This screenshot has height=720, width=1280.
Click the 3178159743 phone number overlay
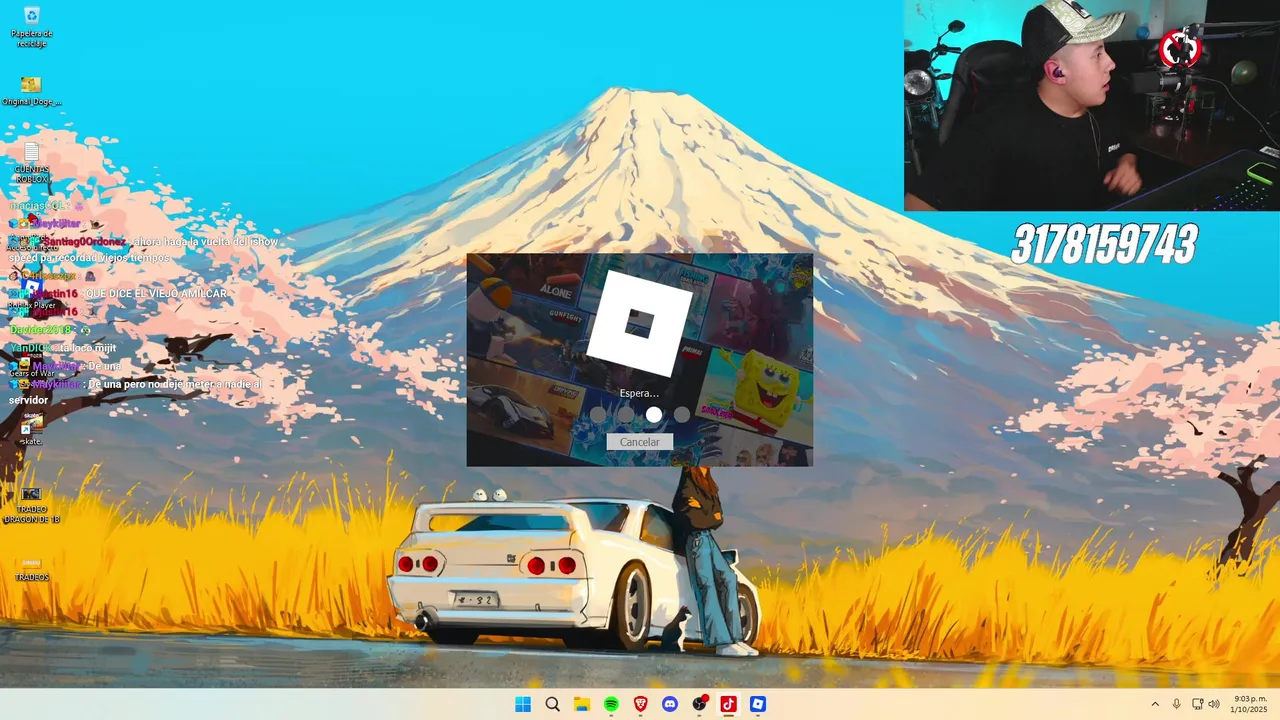pyautogui.click(x=1104, y=244)
